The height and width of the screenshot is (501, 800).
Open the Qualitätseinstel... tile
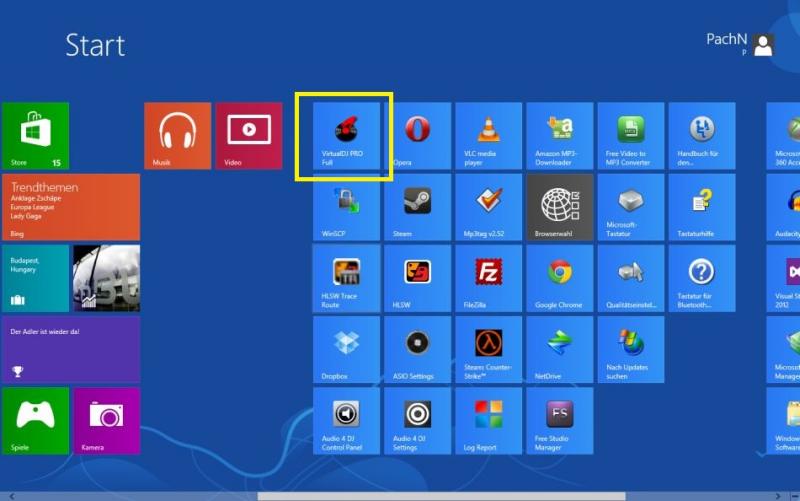pos(631,279)
